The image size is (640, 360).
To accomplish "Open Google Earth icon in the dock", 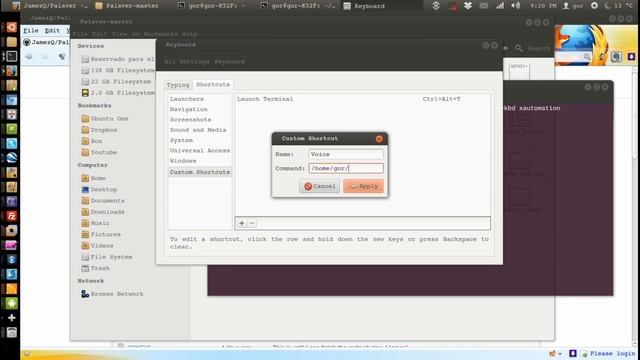I will [x=11, y=158].
